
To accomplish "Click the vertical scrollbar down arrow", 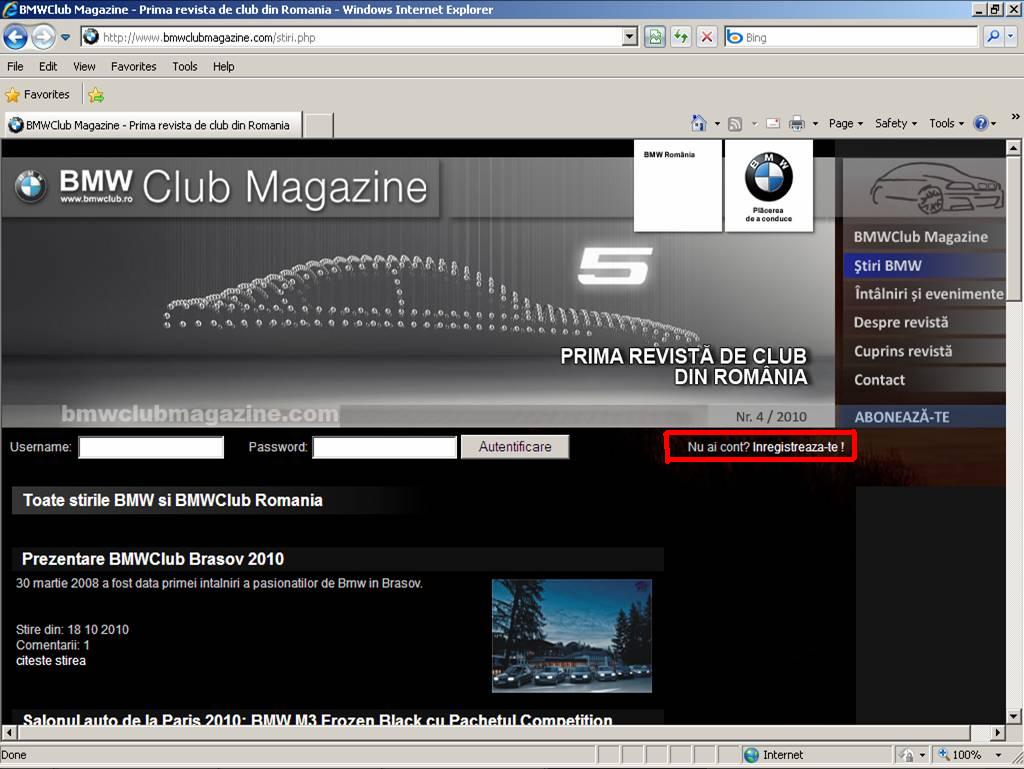I will click(1014, 716).
